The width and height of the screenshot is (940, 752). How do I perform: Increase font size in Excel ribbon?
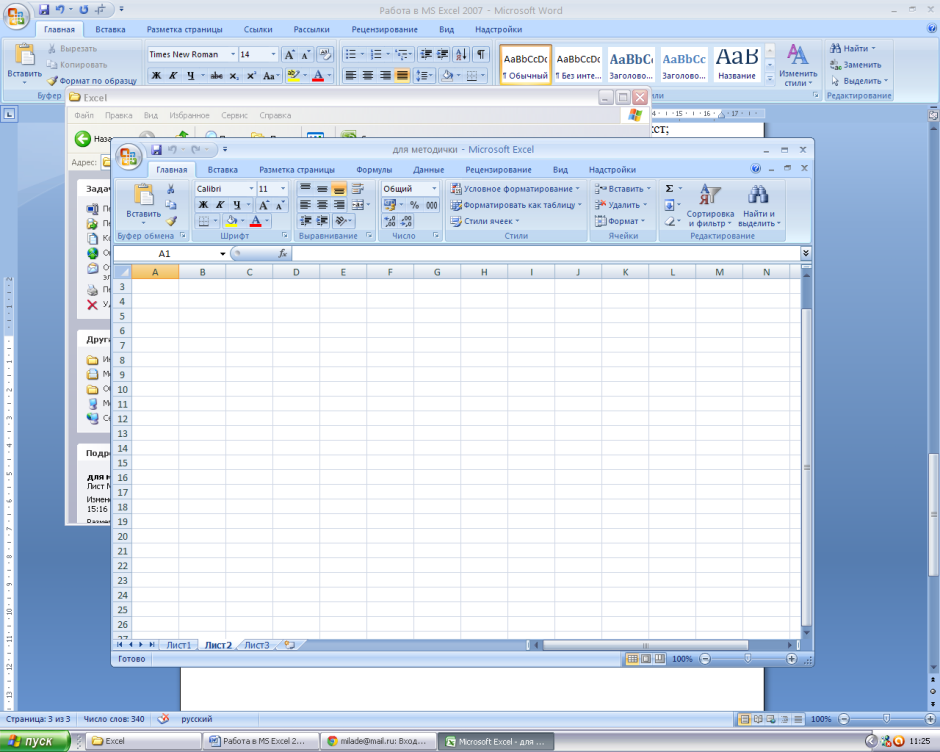coord(263,205)
